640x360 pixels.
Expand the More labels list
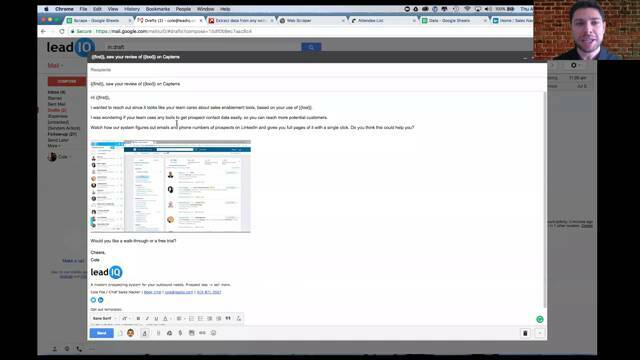pos(53,146)
